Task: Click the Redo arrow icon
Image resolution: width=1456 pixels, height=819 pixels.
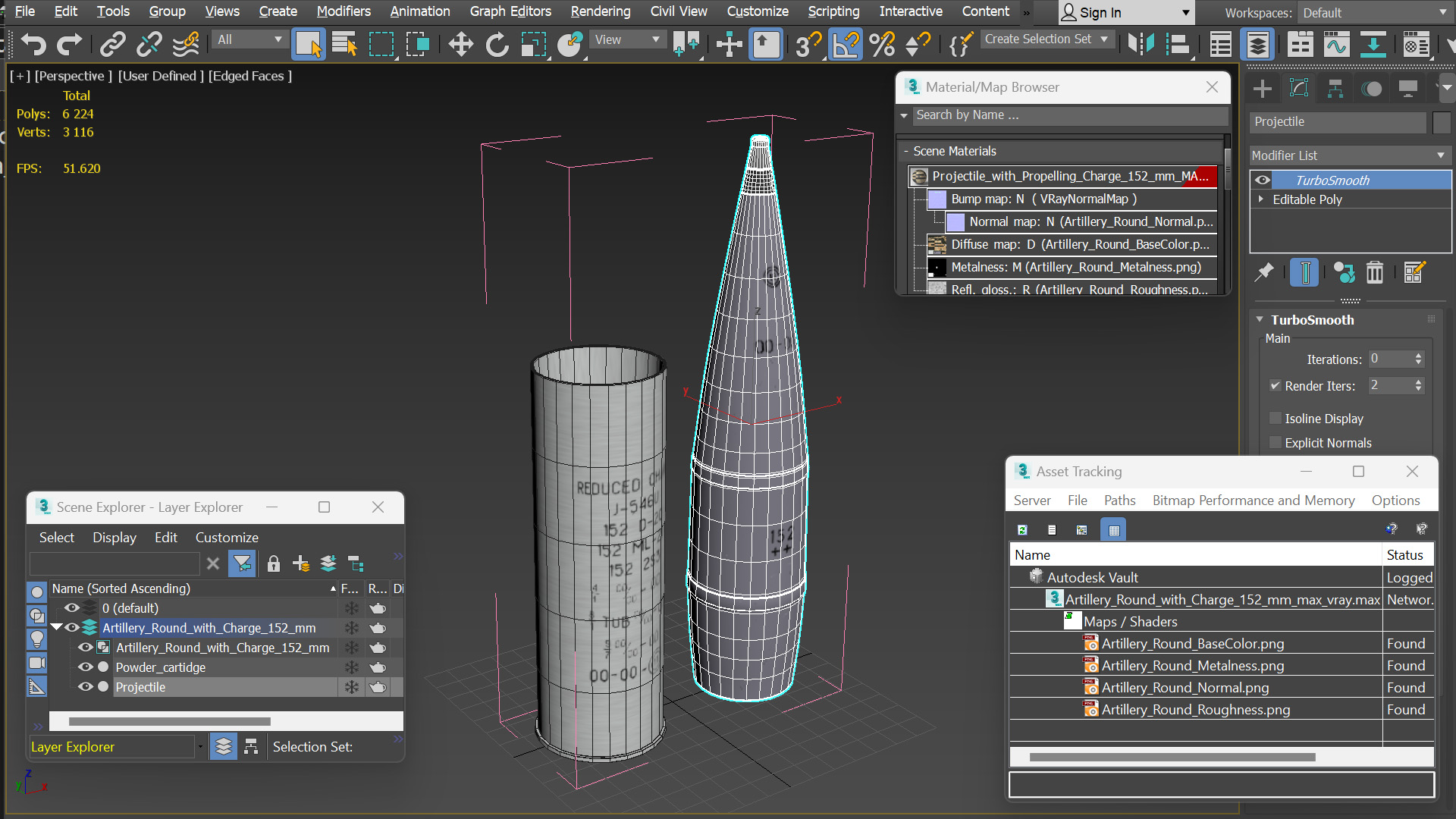Action: click(69, 45)
